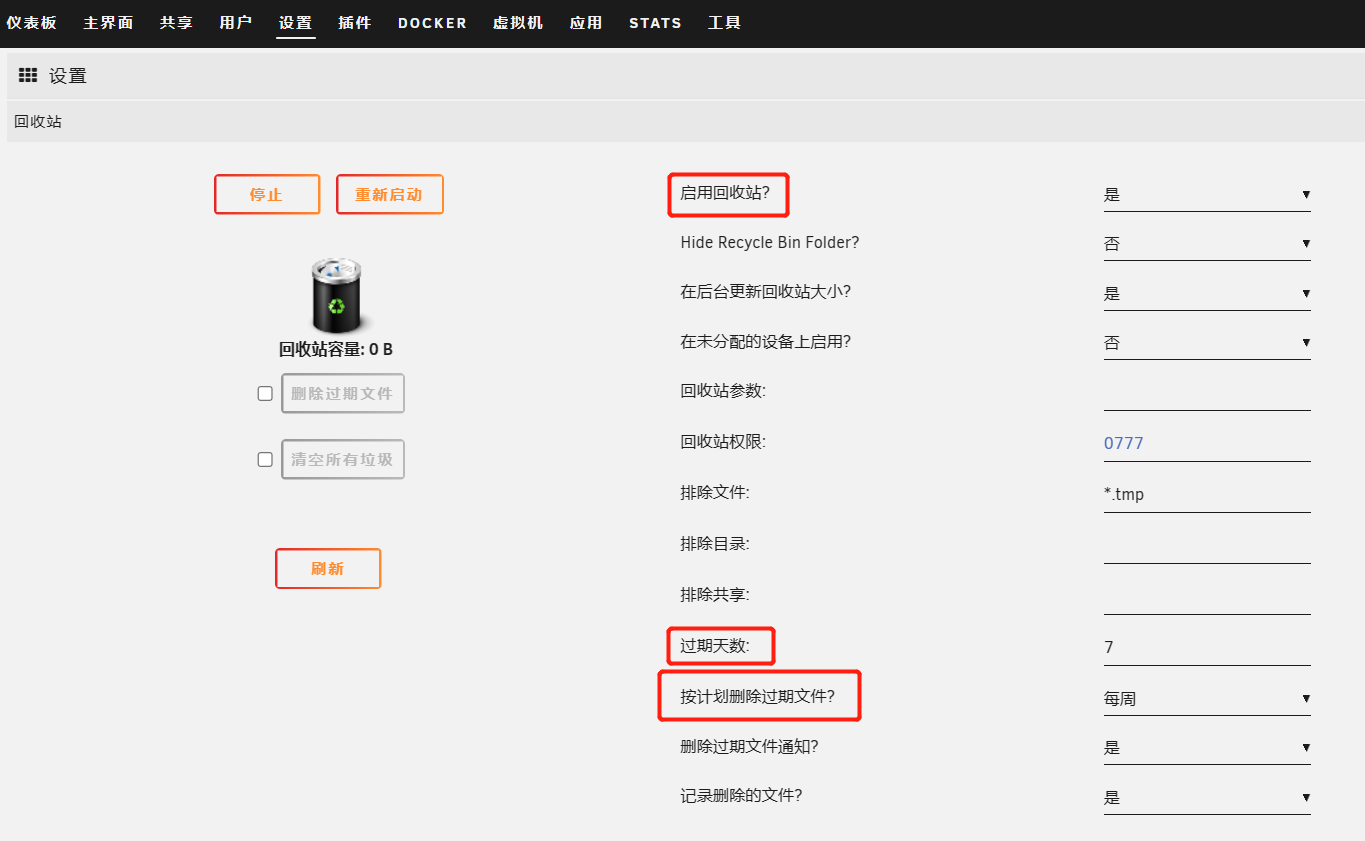This screenshot has width=1365, height=841.
Task: Open the 记录删除的文件 dropdown
Action: click(x=1206, y=798)
